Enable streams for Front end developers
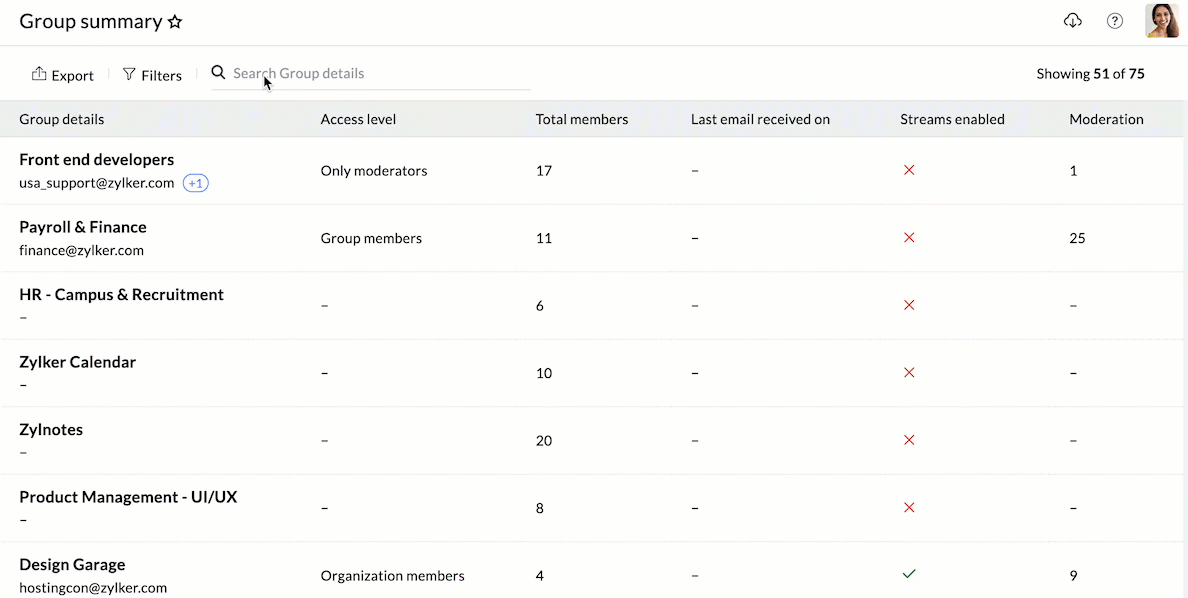 click(909, 170)
